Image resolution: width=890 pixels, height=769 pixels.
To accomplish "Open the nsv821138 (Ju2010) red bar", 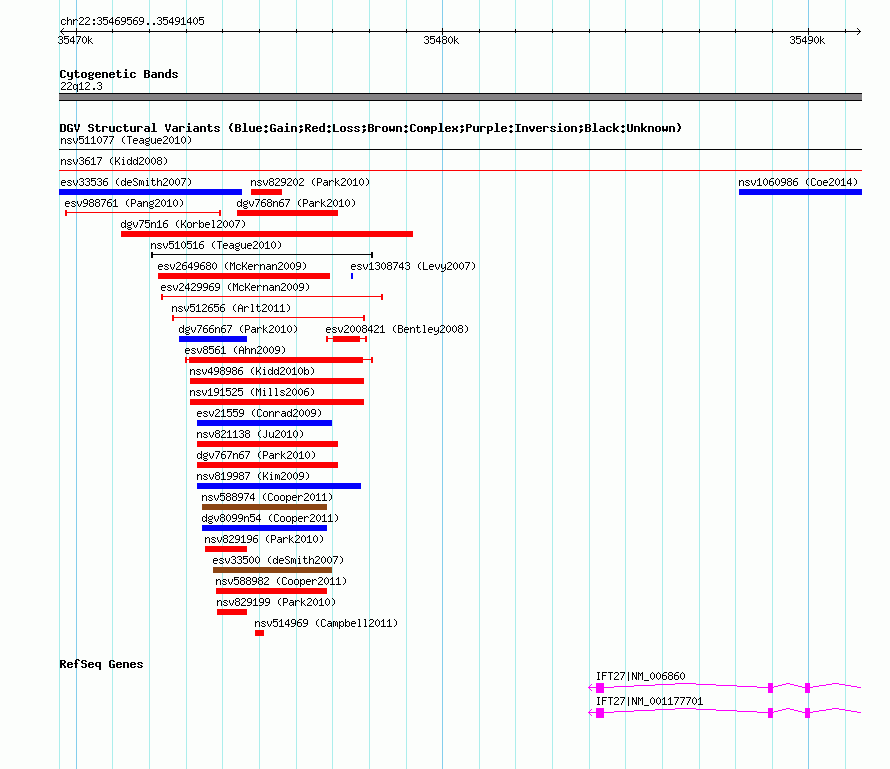I will click(267, 444).
